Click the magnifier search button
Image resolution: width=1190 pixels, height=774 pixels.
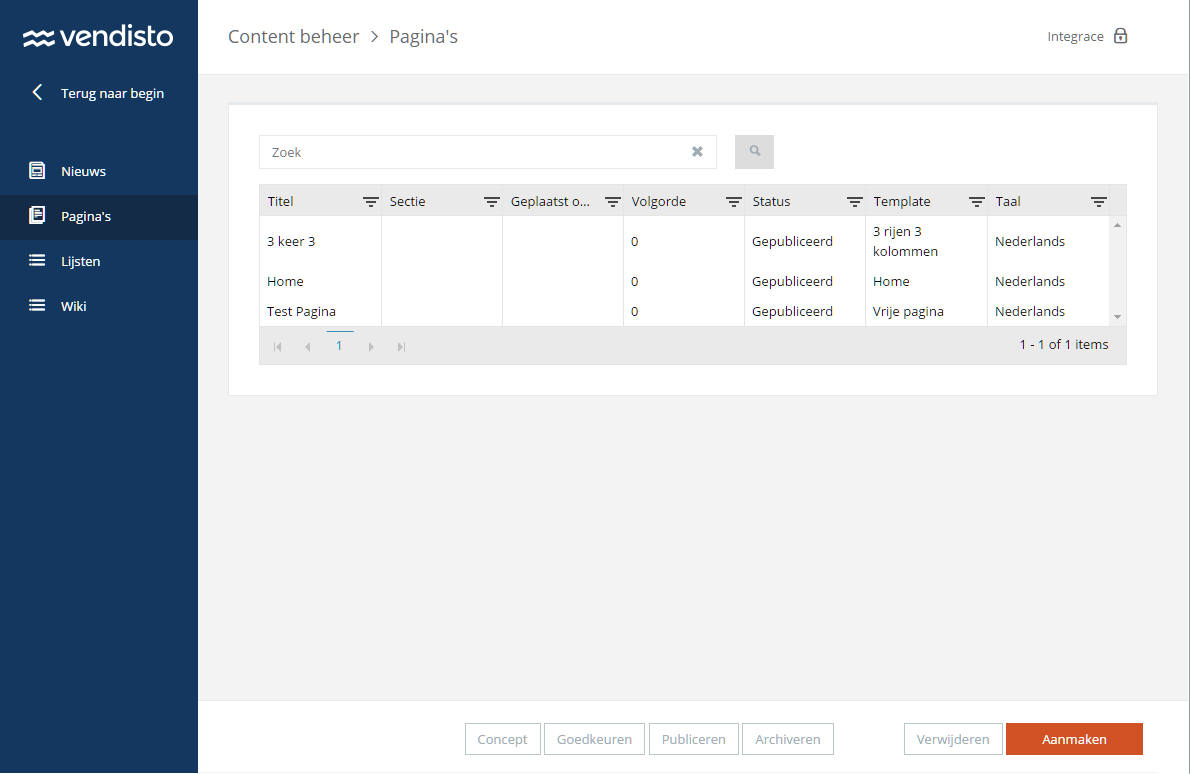pyautogui.click(x=754, y=152)
